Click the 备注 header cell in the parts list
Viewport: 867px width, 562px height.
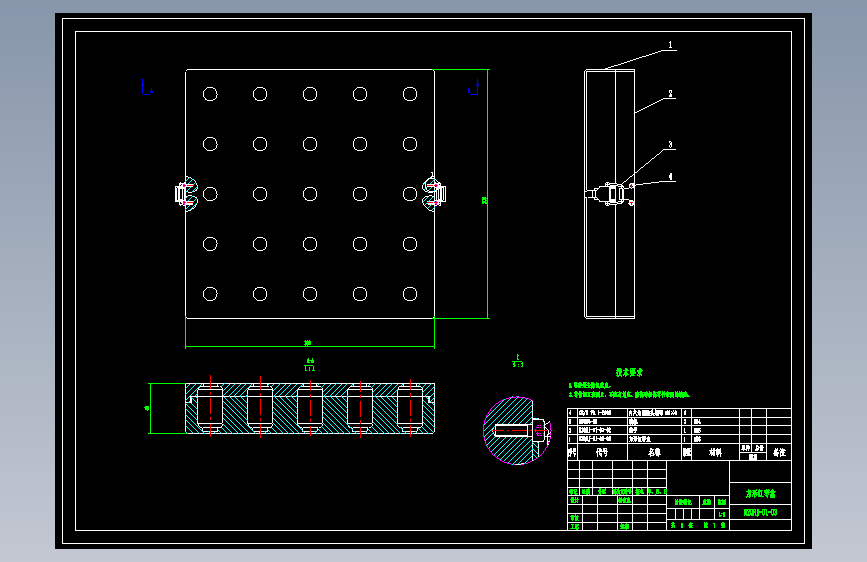(779, 452)
